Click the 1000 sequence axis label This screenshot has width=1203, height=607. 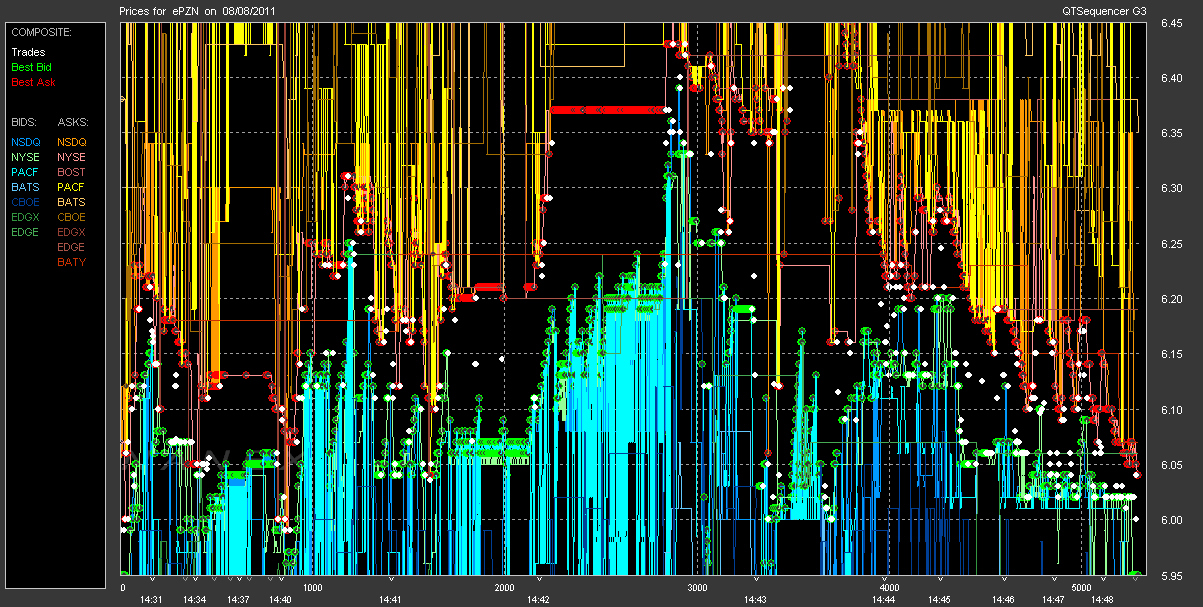point(313,588)
